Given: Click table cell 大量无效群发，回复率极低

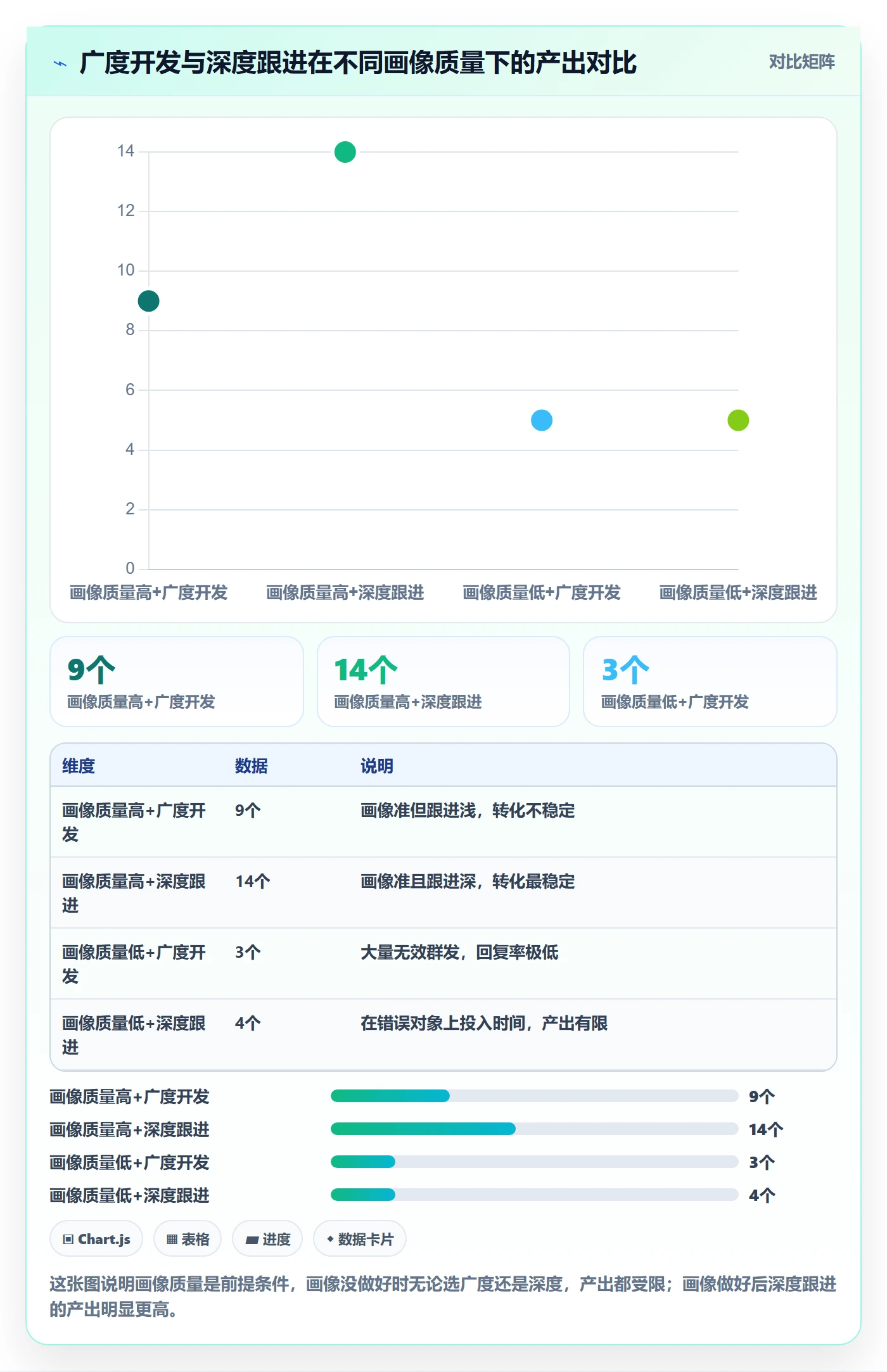Looking at the screenshot, I should (459, 952).
